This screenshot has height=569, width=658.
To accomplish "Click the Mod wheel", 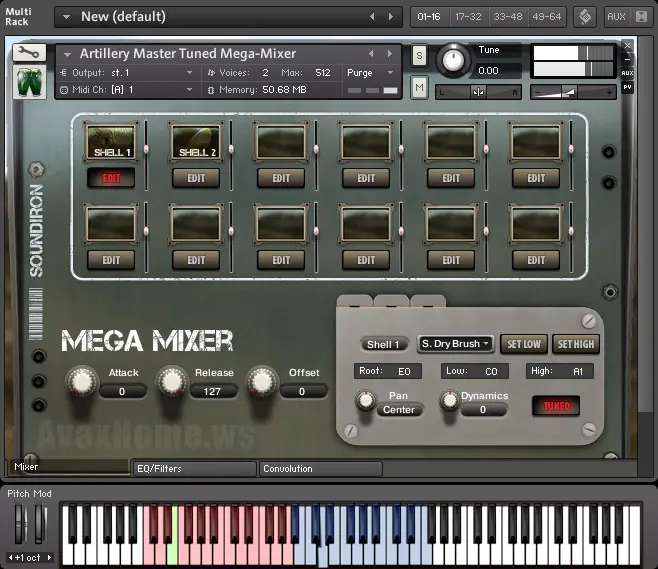I will [40, 524].
